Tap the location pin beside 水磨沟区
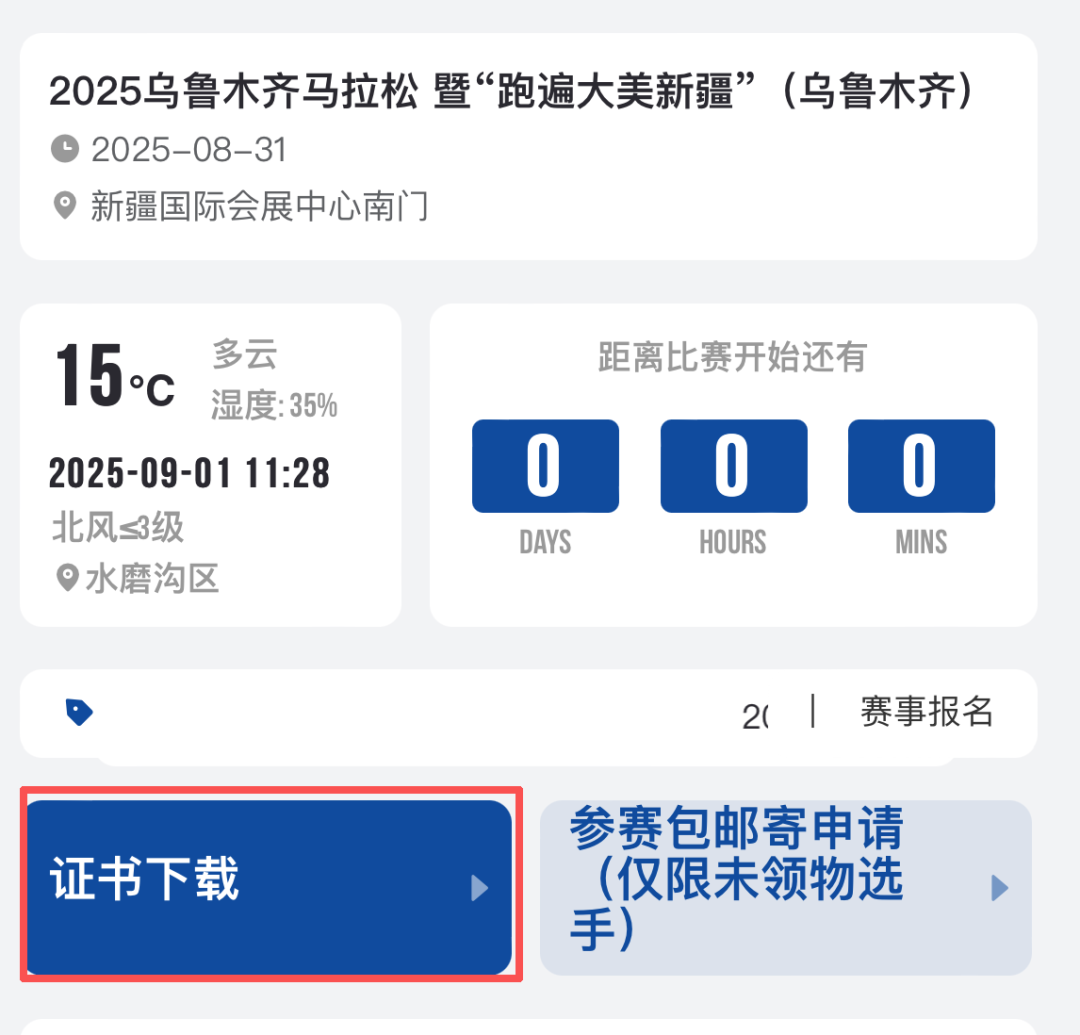Image resolution: width=1080 pixels, height=1035 pixels. 67,578
